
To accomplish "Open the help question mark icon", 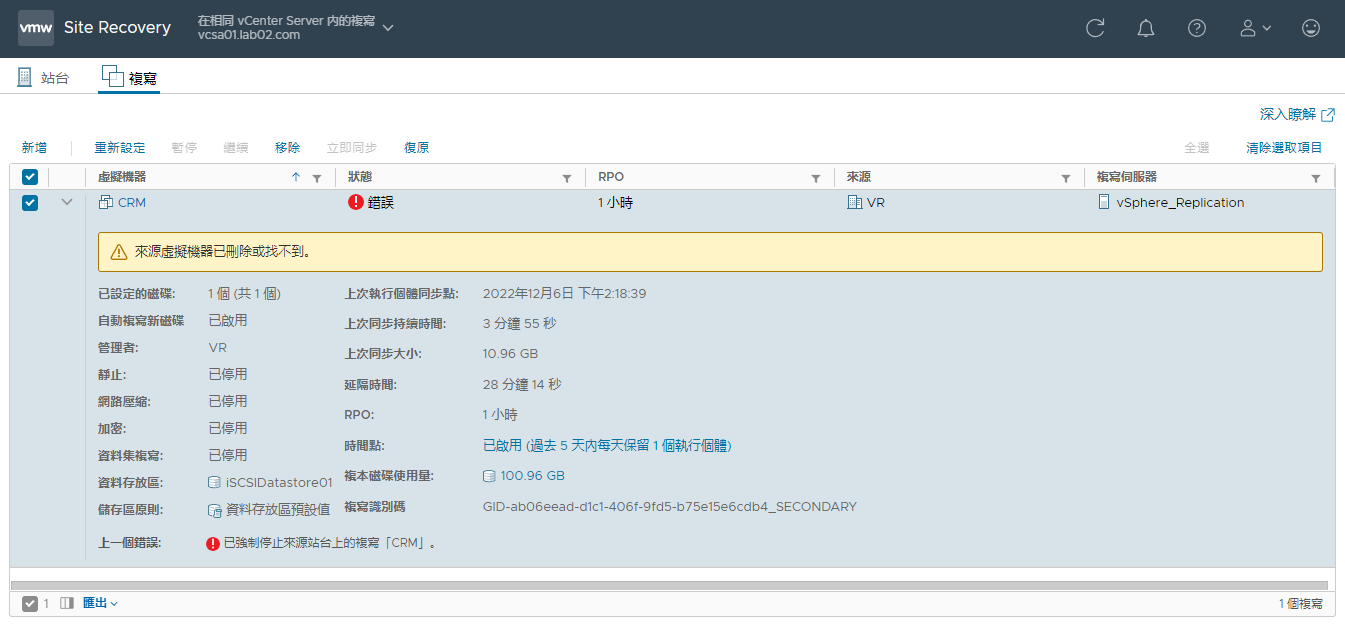I will click(1197, 28).
